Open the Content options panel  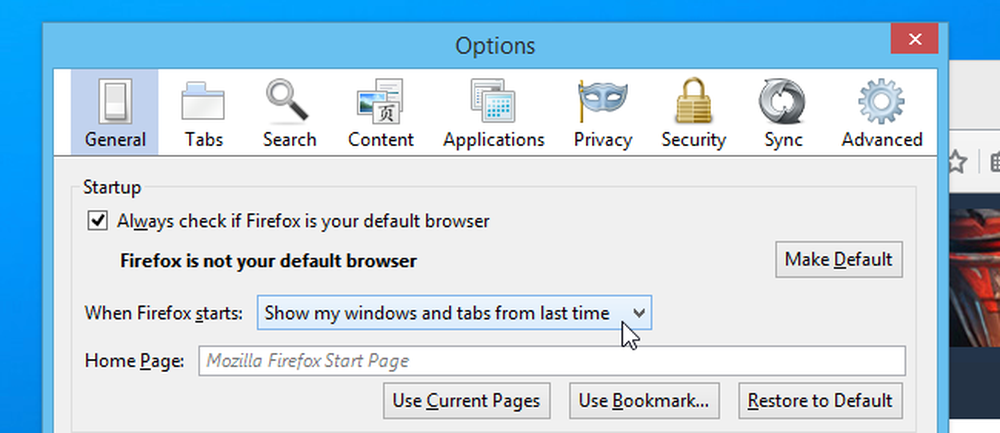(x=381, y=112)
